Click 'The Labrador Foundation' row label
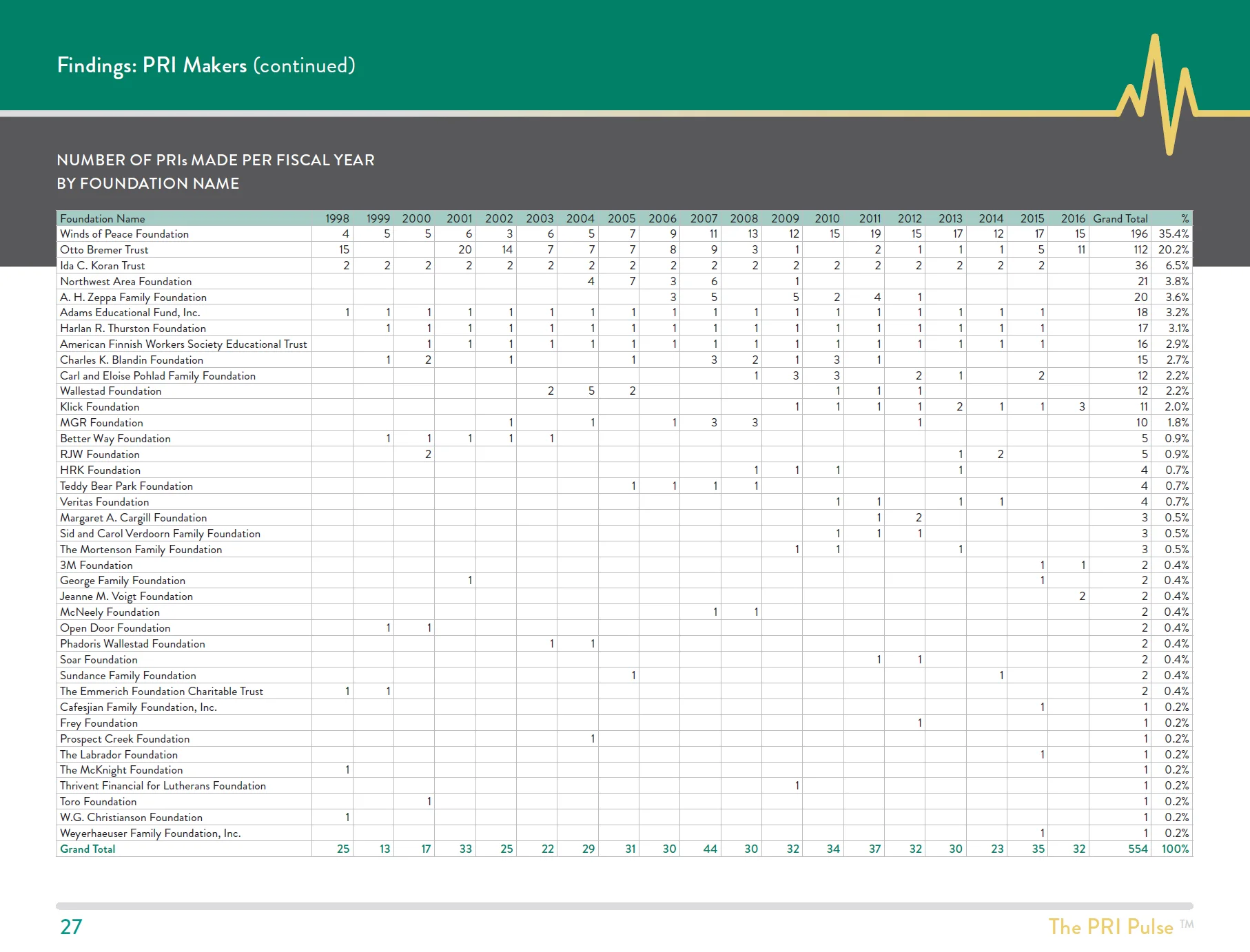This screenshot has width=1250, height=952. point(119,755)
